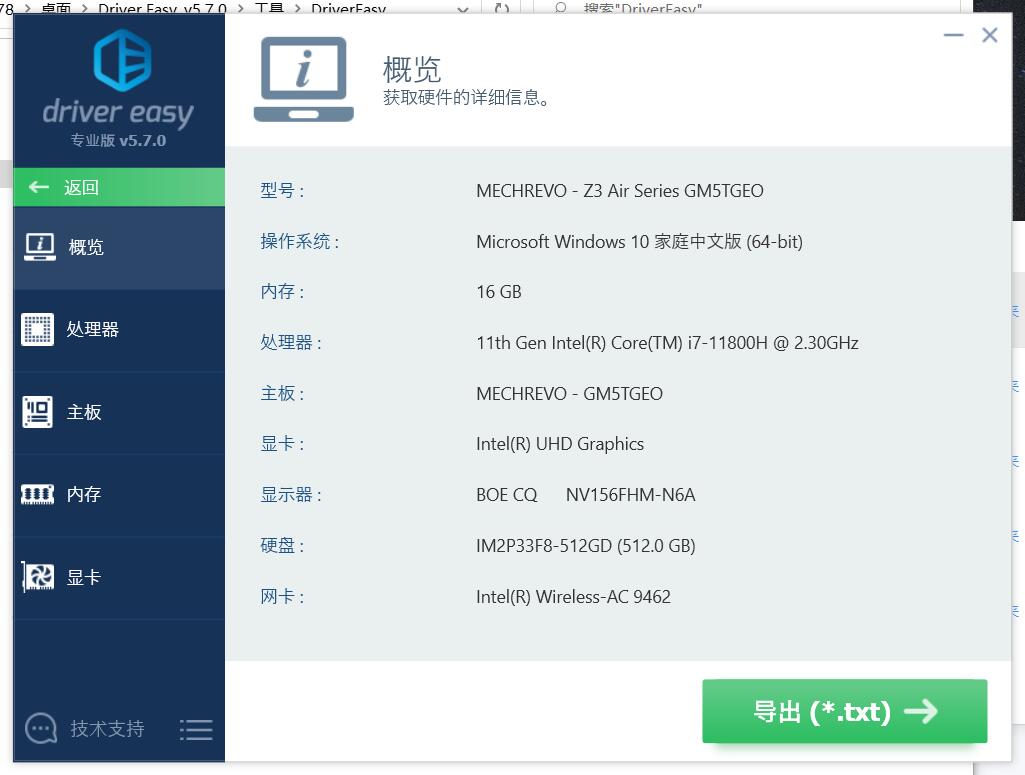Select the 16 GB memory value
Image resolution: width=1025 pixels, height=775 pixels.
pos(499,292)
